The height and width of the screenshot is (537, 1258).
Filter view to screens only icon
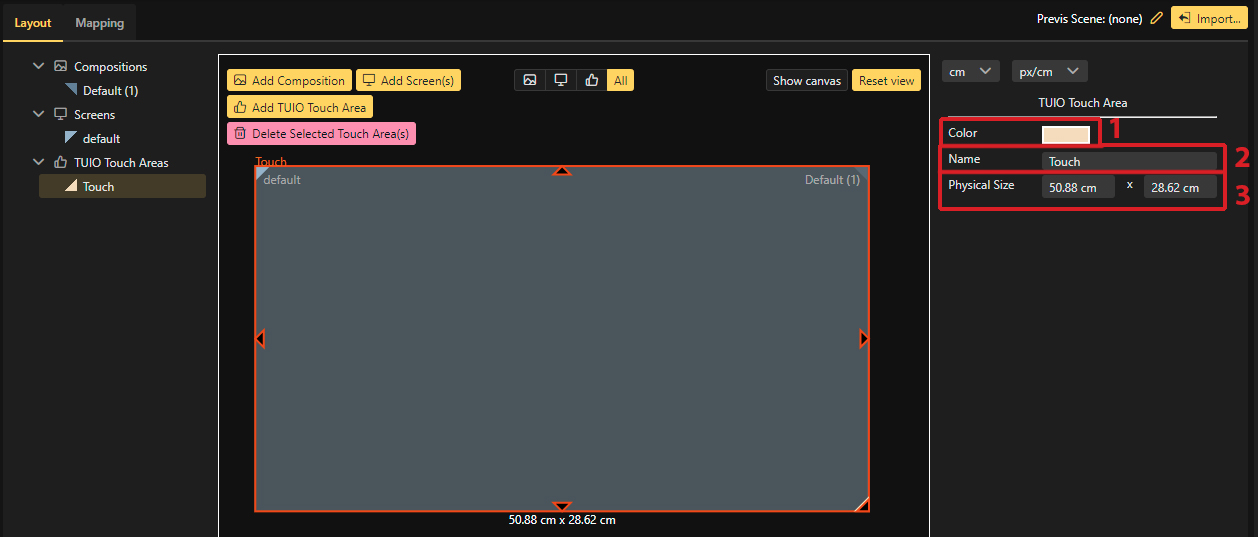point(561,81)
